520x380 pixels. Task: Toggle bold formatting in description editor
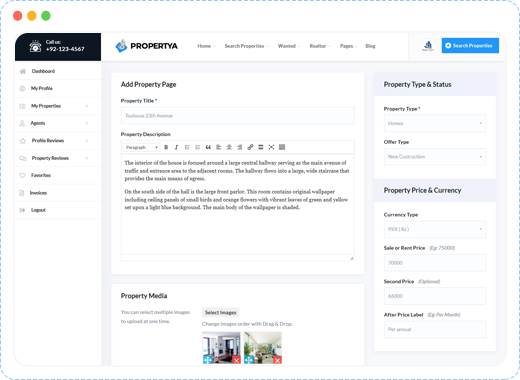click(166, 147)
